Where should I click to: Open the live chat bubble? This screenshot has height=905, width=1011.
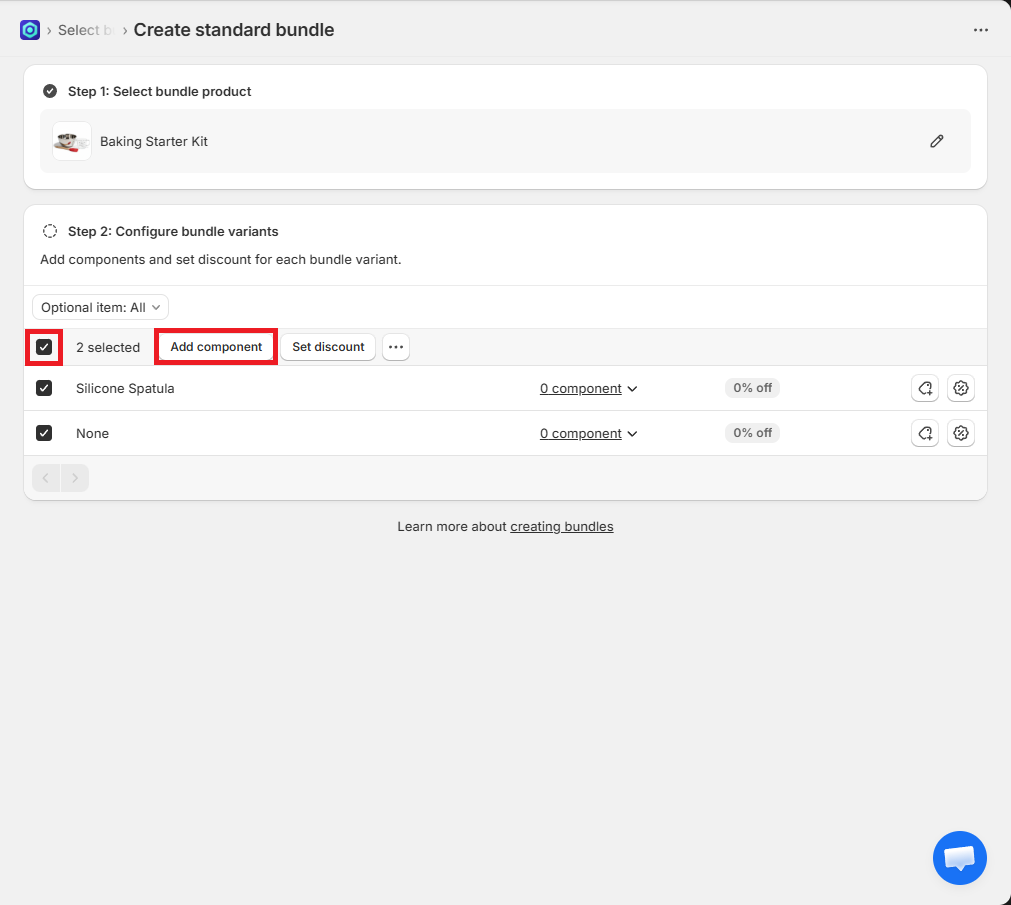coord(959,858)
